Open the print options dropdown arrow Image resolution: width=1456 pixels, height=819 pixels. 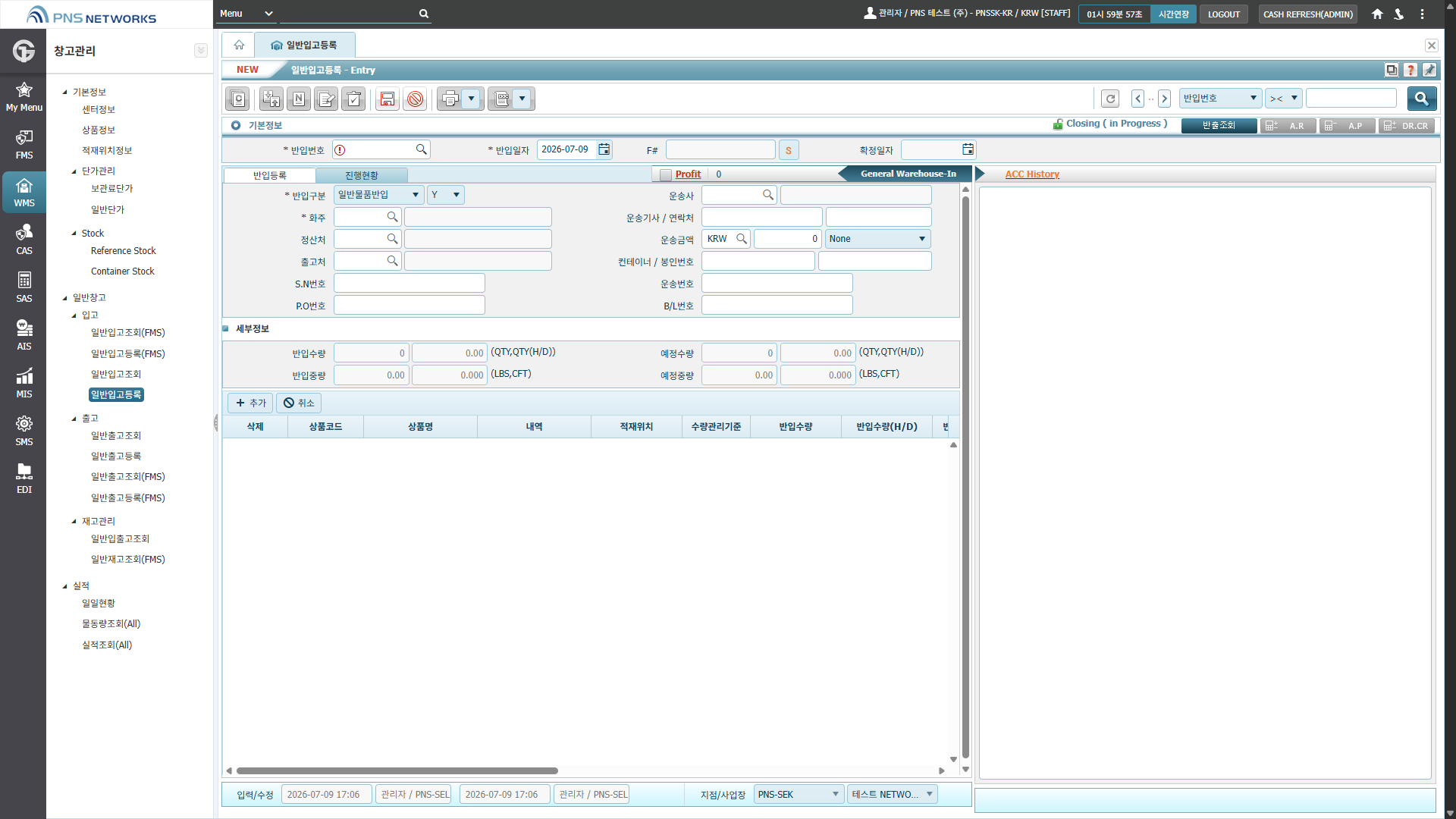coord(471,99)
